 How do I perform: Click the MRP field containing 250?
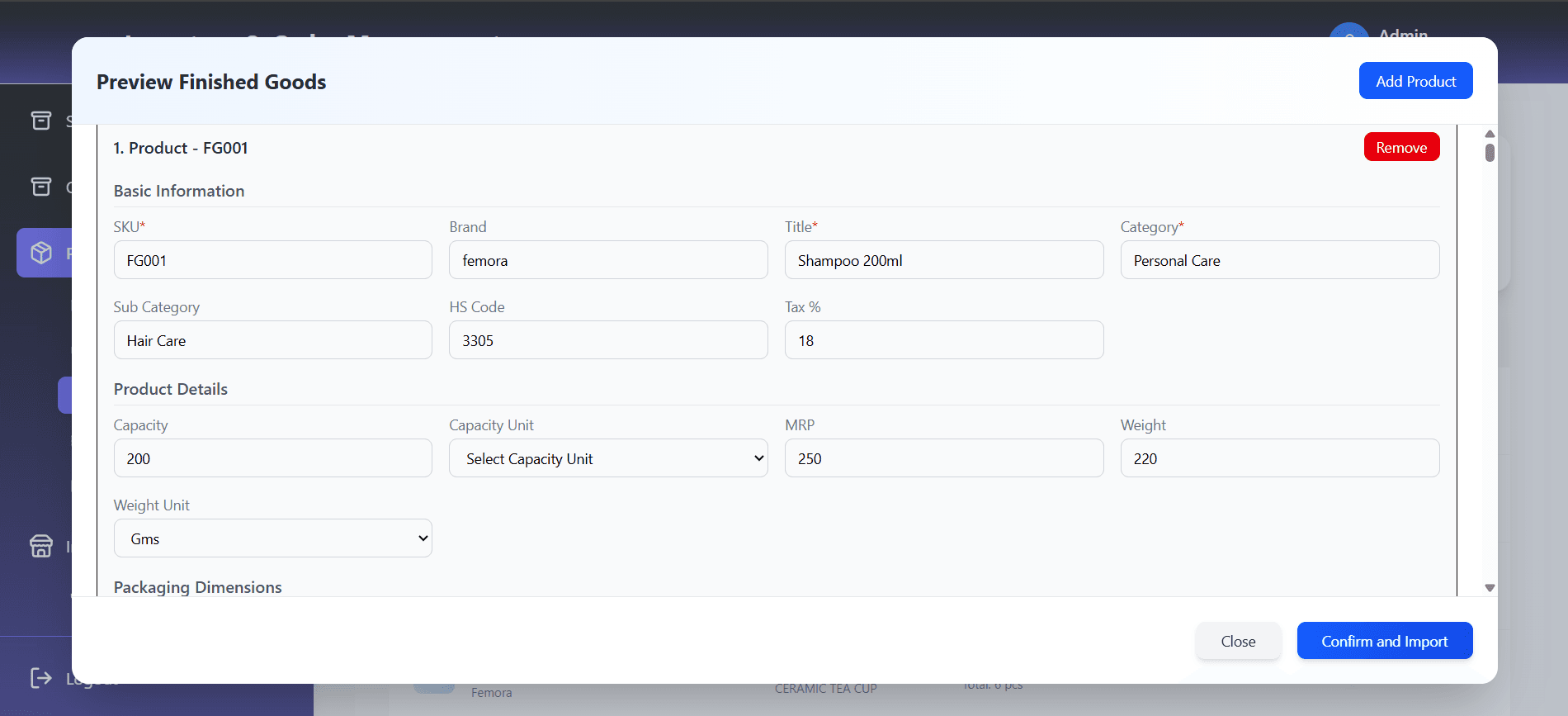pos(943,458)
